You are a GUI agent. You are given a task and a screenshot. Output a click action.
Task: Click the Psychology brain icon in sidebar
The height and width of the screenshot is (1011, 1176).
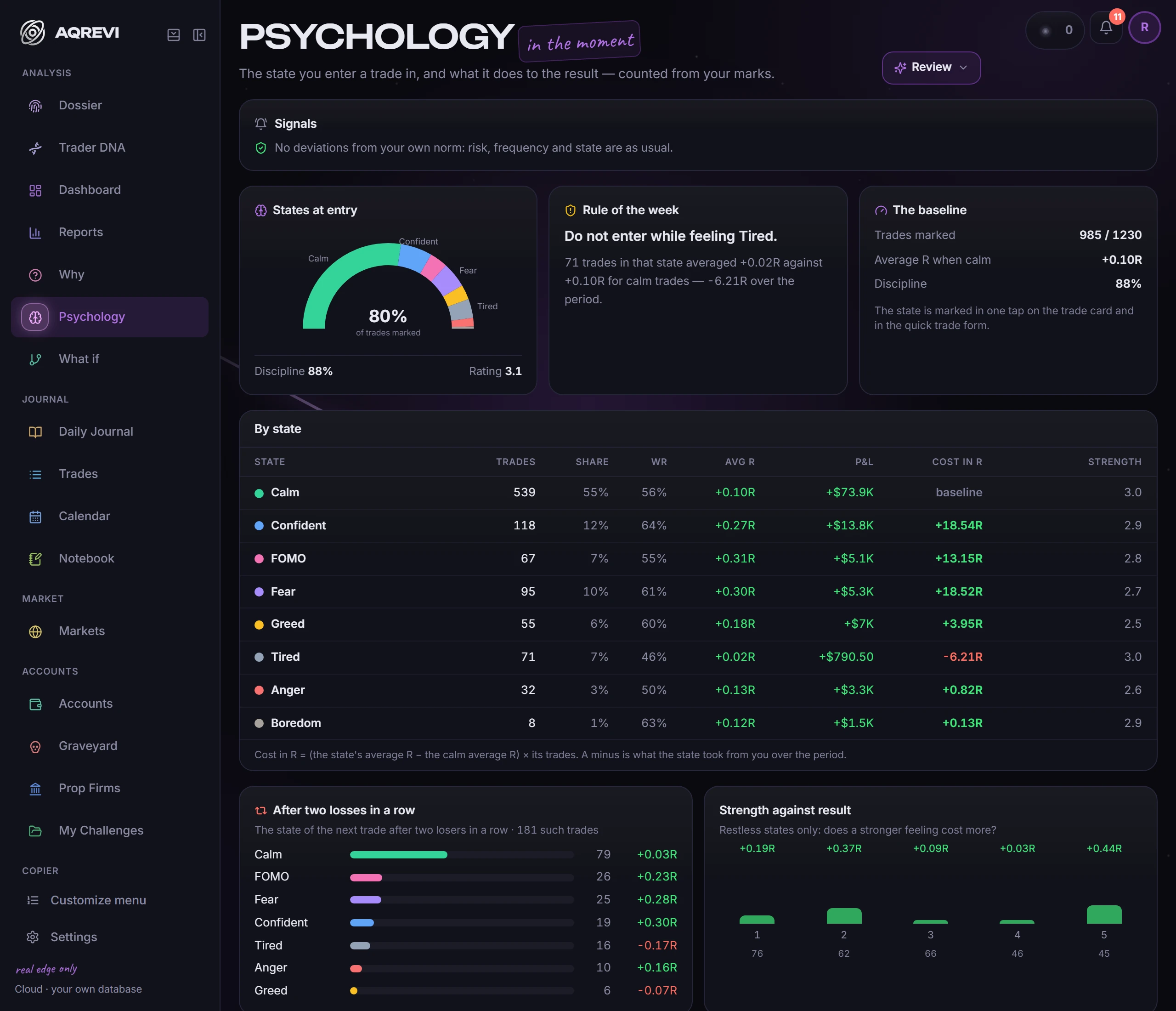(x=35, y=317)
